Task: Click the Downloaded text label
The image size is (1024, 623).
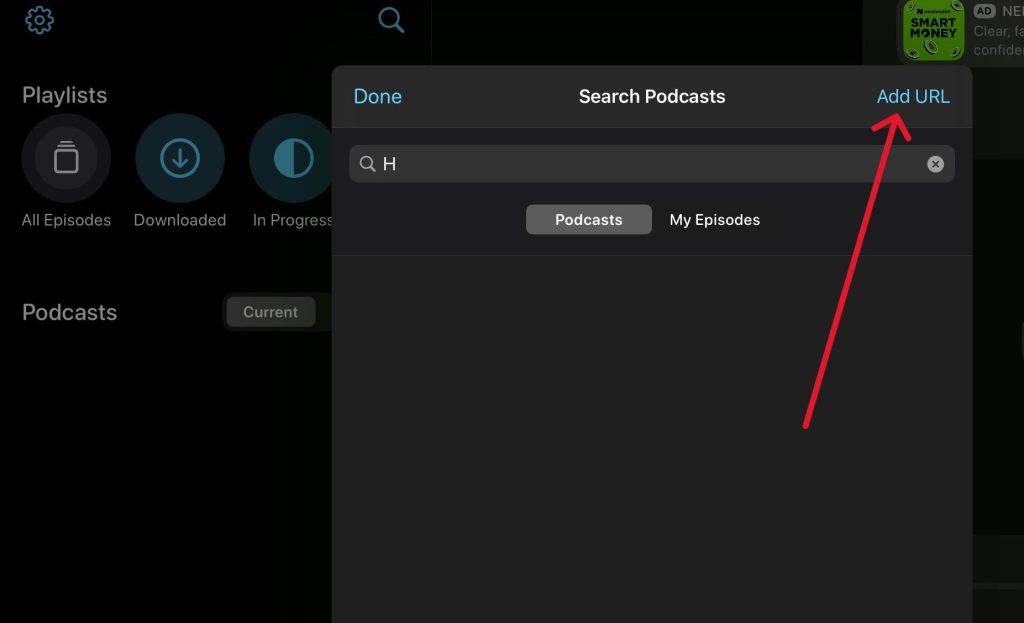Action: (180, 220)
